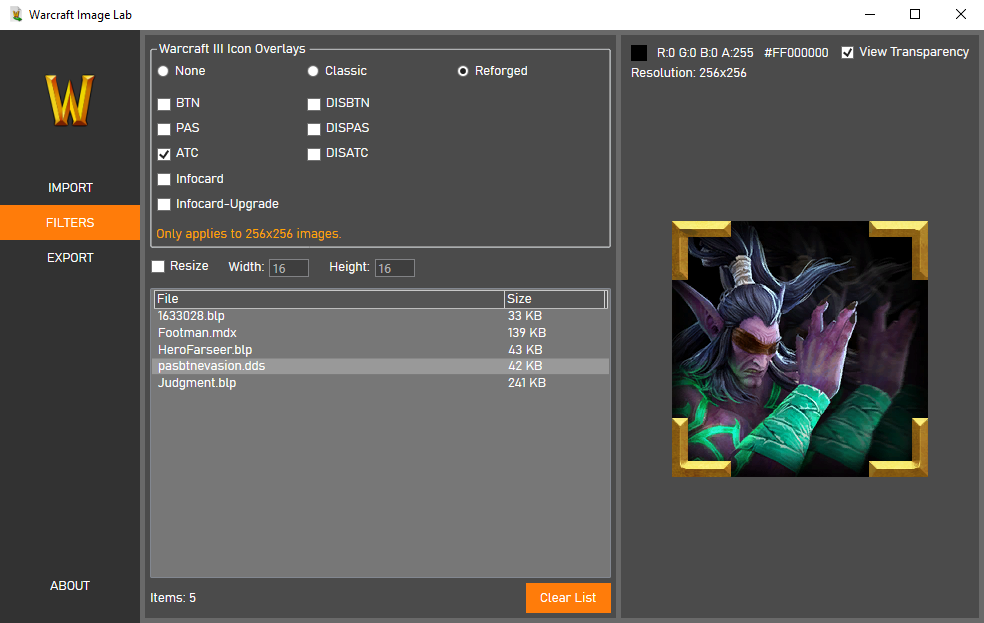The image size is (984, 623).
Task: Click the R:0 G:0 B:0 A:255 readout
Action: point(705,53)
